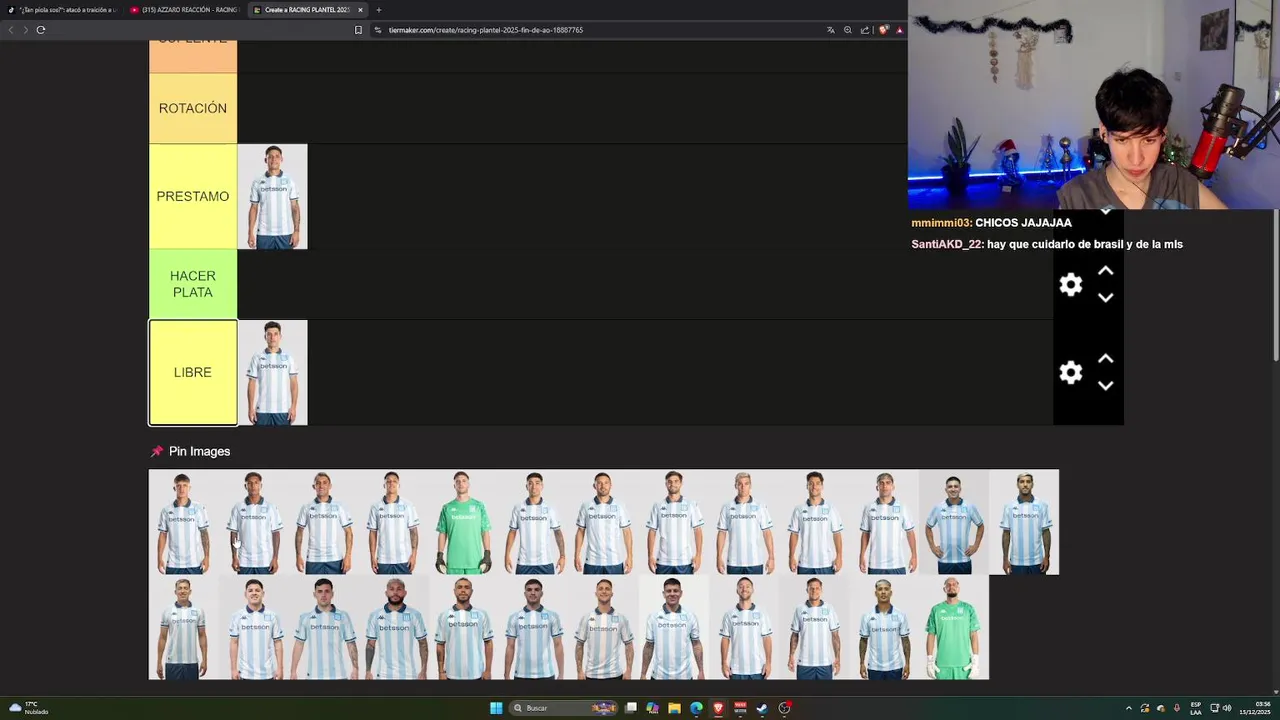Move HACER PLATA tier up with arrow
1280x720 pixels.
tap(1105, 271)
